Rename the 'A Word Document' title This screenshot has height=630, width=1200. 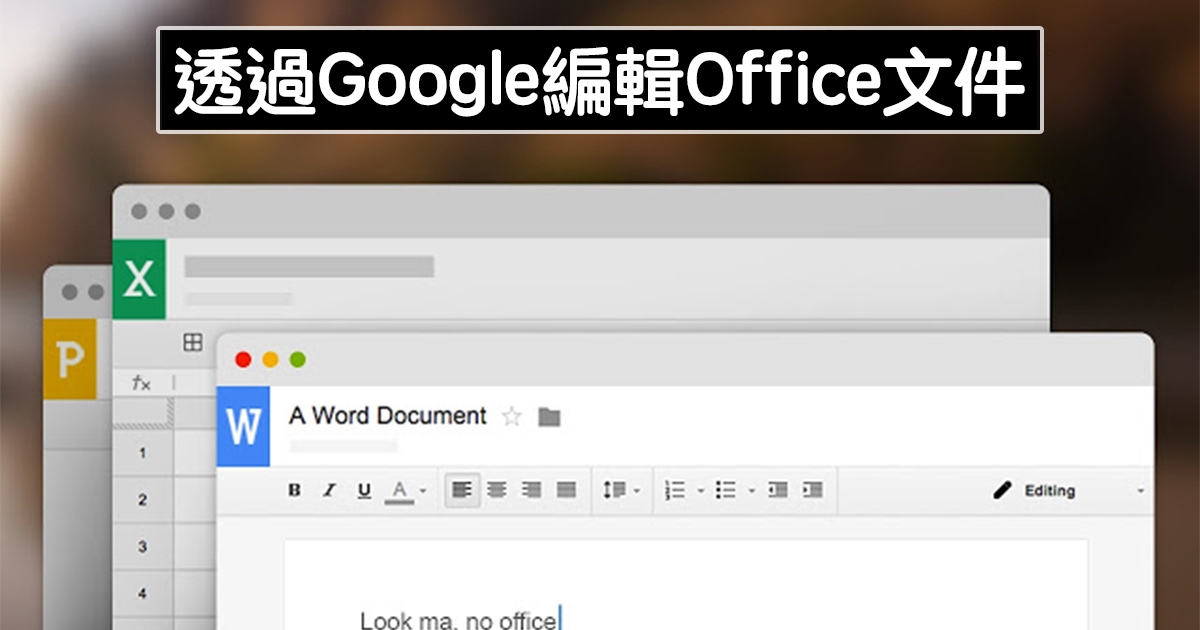coord(387,416)
